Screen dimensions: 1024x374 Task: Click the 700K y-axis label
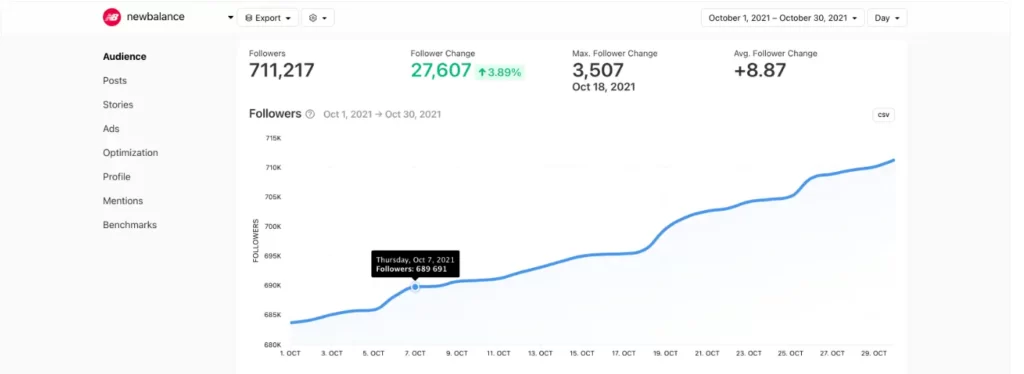pos(273,226)
